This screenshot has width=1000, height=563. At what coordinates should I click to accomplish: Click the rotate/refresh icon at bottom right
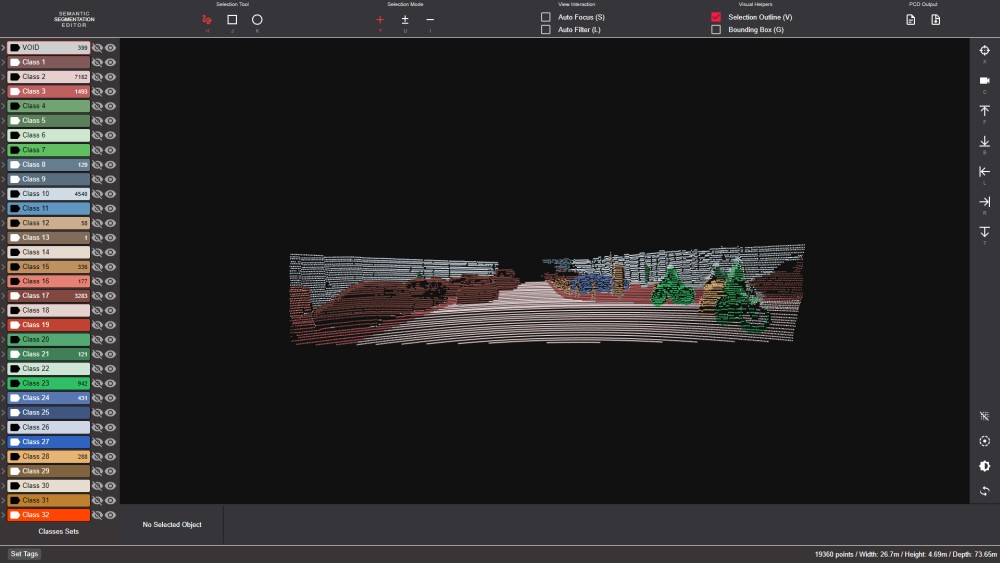[984, 491]
